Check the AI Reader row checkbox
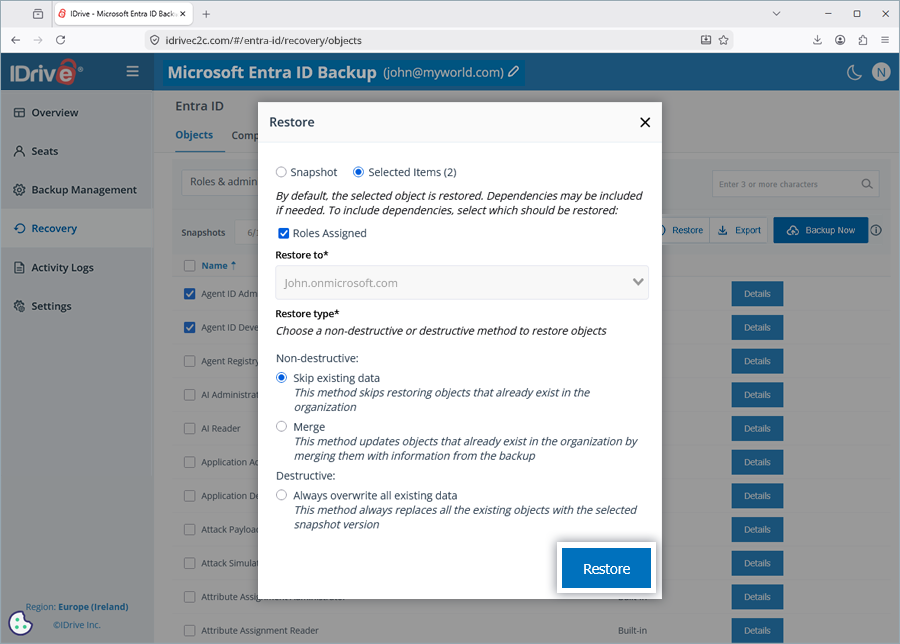 click(x=189, y=428)
